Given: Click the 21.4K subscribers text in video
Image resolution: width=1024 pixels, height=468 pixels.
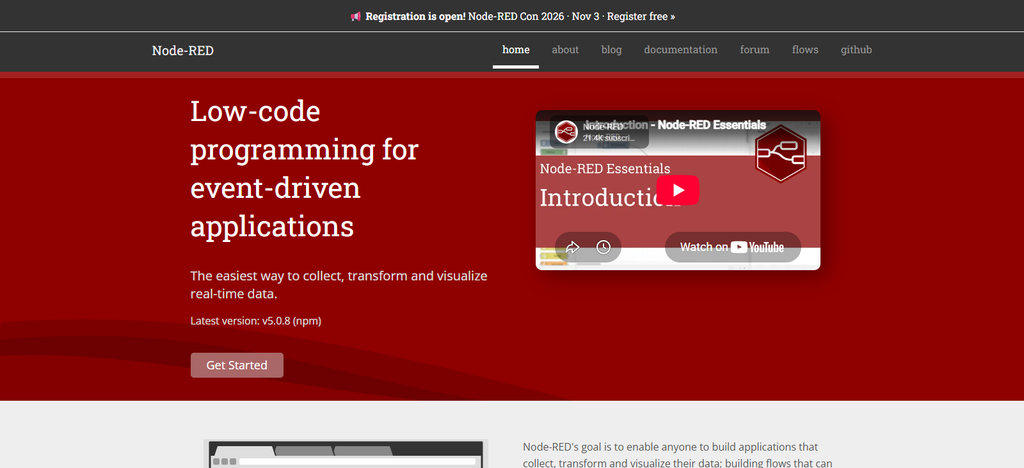Looking at the screenshot, I should pyautogui.click(x=609, y=138).
